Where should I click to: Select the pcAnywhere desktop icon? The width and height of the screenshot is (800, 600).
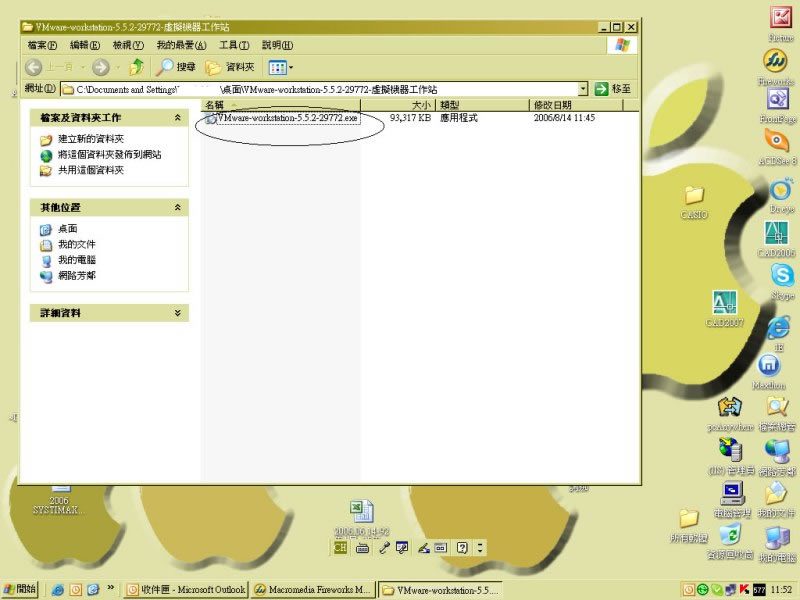click(x=730, y=407)
